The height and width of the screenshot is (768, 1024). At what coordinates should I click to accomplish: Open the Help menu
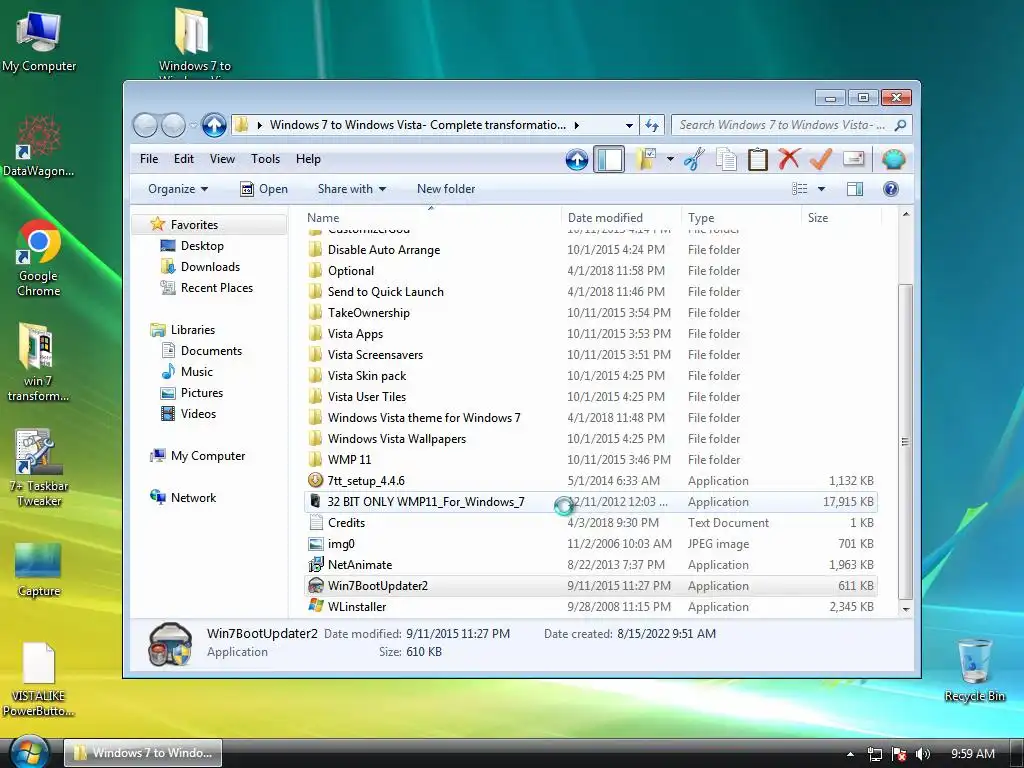point(308,159)
